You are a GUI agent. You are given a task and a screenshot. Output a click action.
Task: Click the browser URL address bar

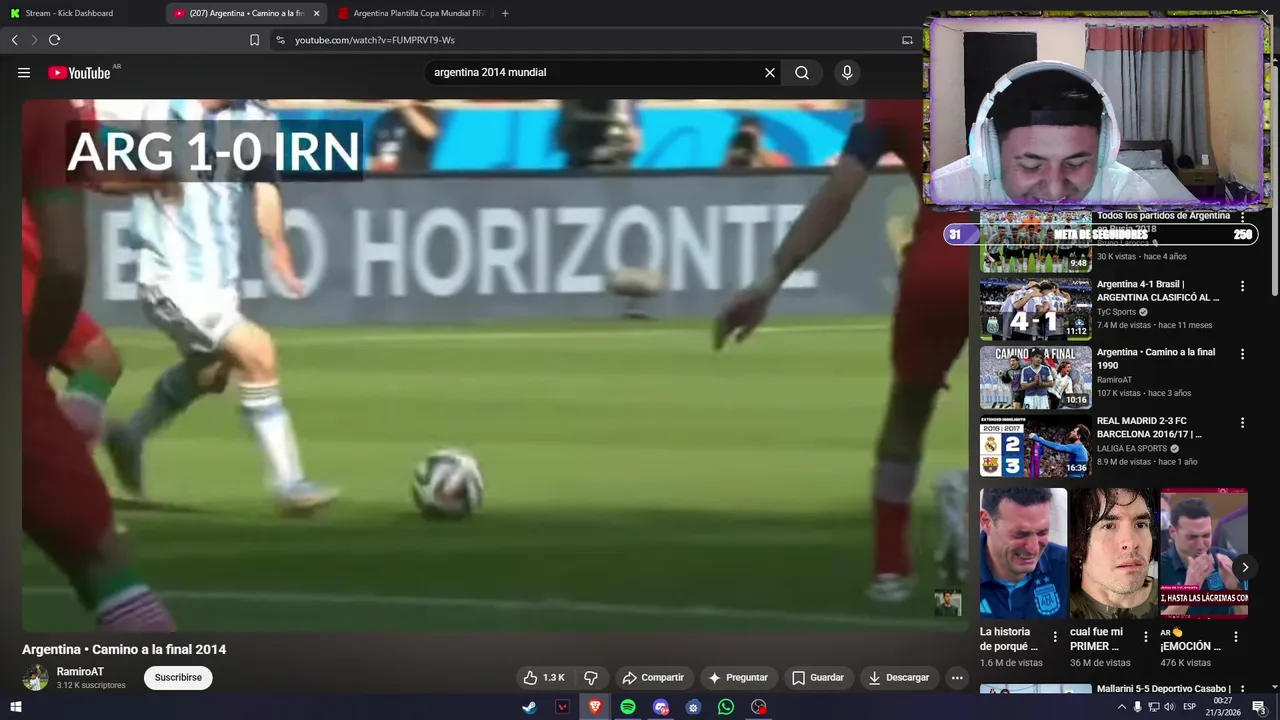pos(590,40)
